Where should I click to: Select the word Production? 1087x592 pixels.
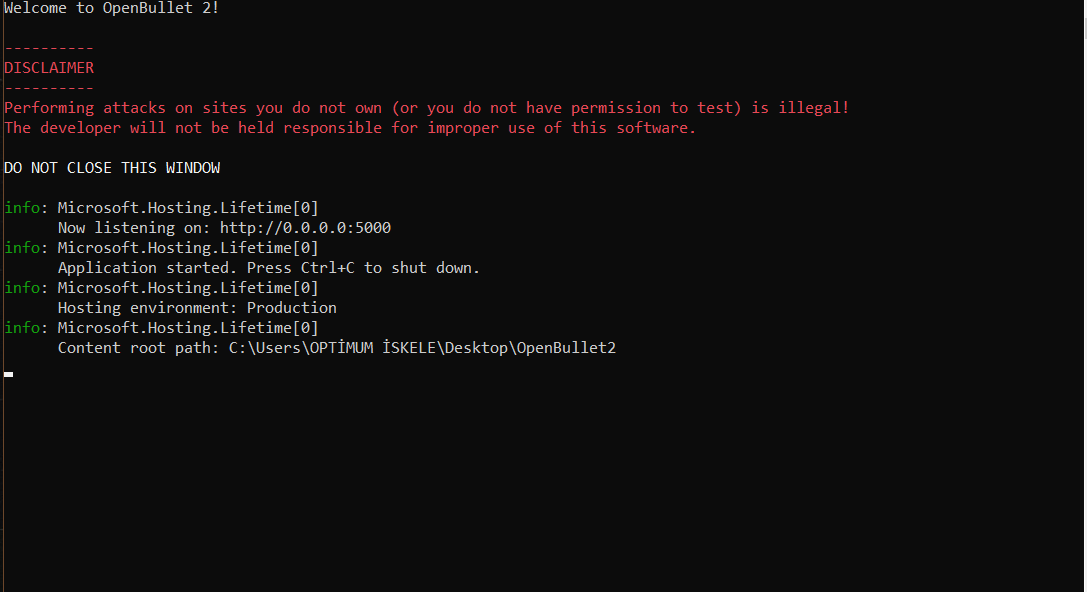292,308
